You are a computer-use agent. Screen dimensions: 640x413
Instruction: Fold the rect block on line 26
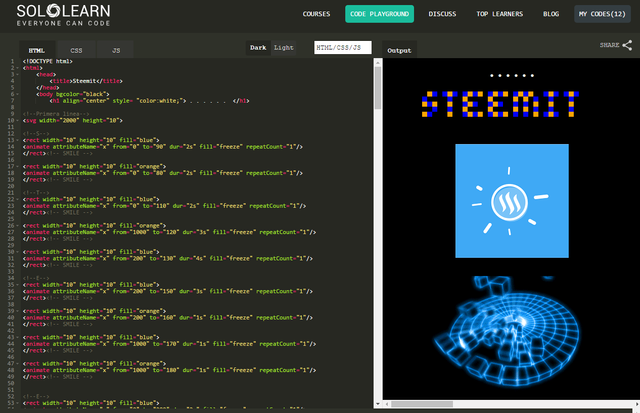[x=18, y=226]
